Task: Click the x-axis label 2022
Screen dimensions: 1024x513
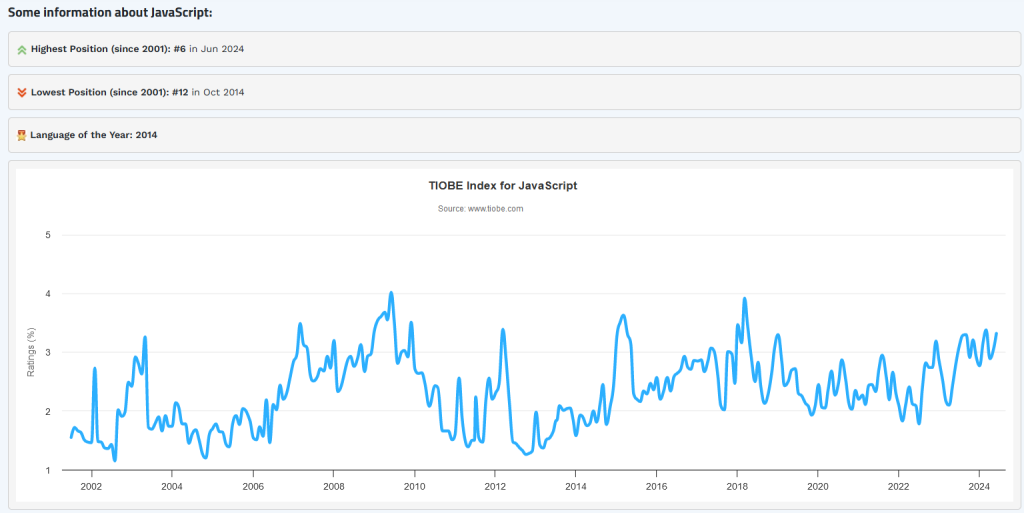Action: (899, 486)
